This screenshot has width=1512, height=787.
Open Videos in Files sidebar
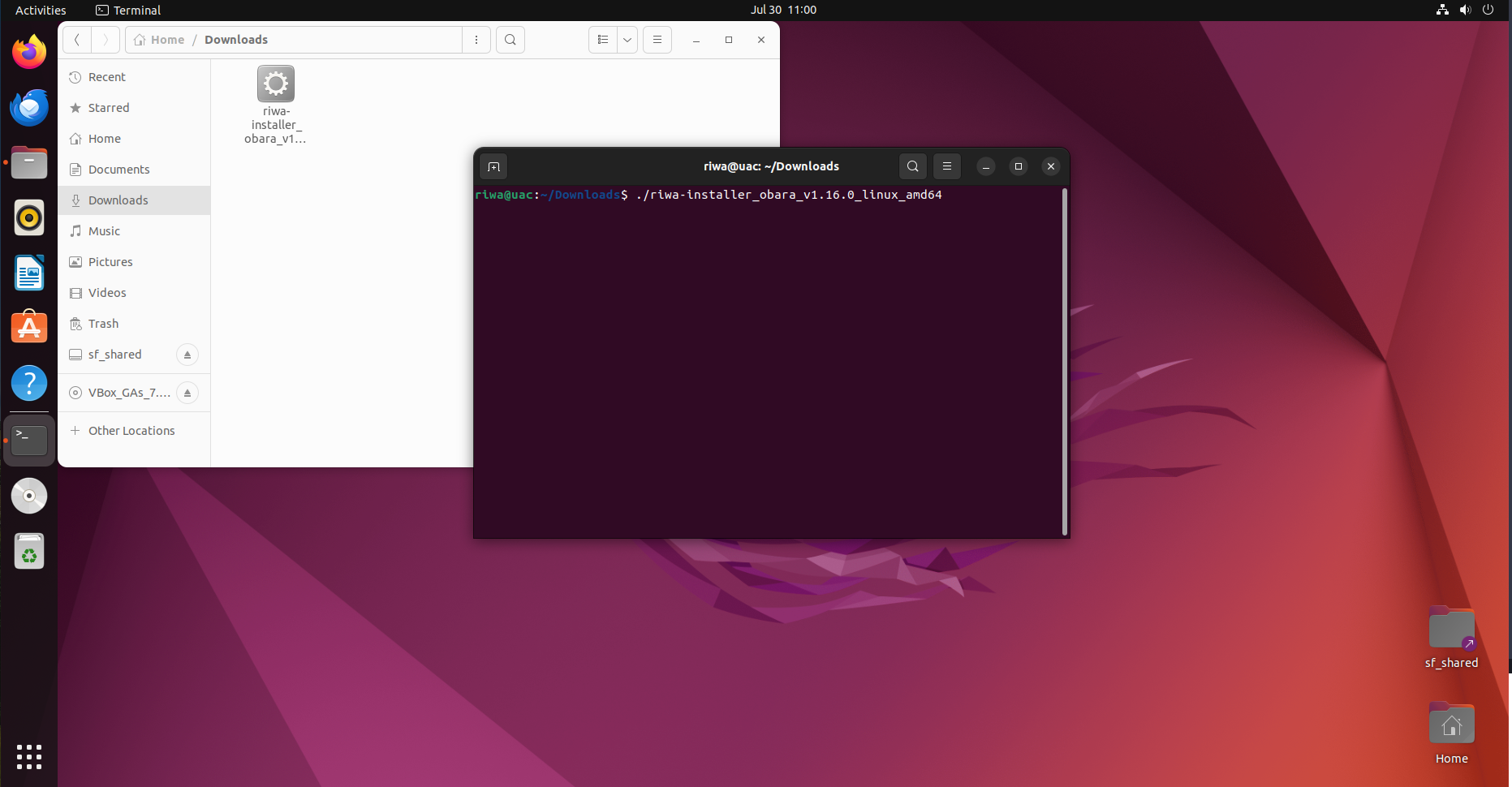pos(134,293)
